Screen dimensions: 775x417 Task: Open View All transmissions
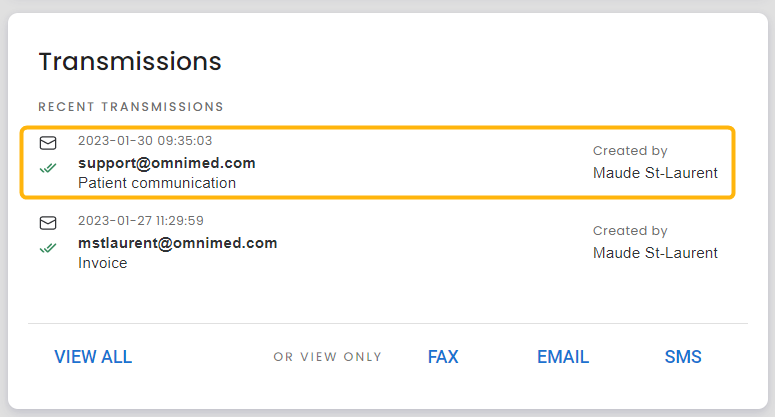[x=93, y=357]
